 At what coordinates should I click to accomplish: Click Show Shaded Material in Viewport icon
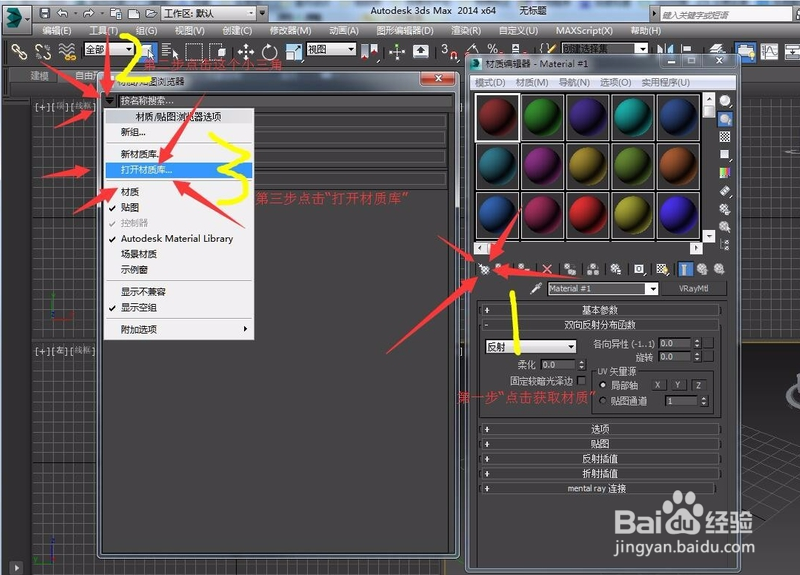tap(662, 269)
